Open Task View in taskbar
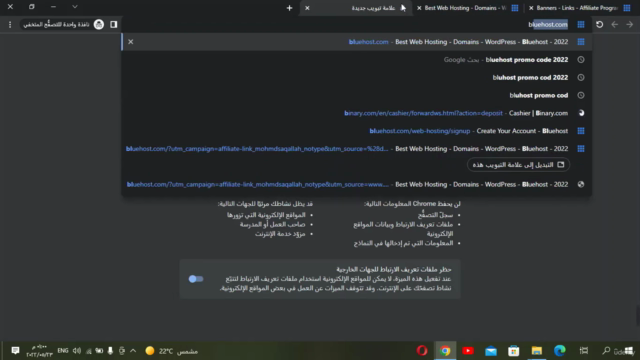The height and width of the screenshot is (360, 640). (584, 351)
